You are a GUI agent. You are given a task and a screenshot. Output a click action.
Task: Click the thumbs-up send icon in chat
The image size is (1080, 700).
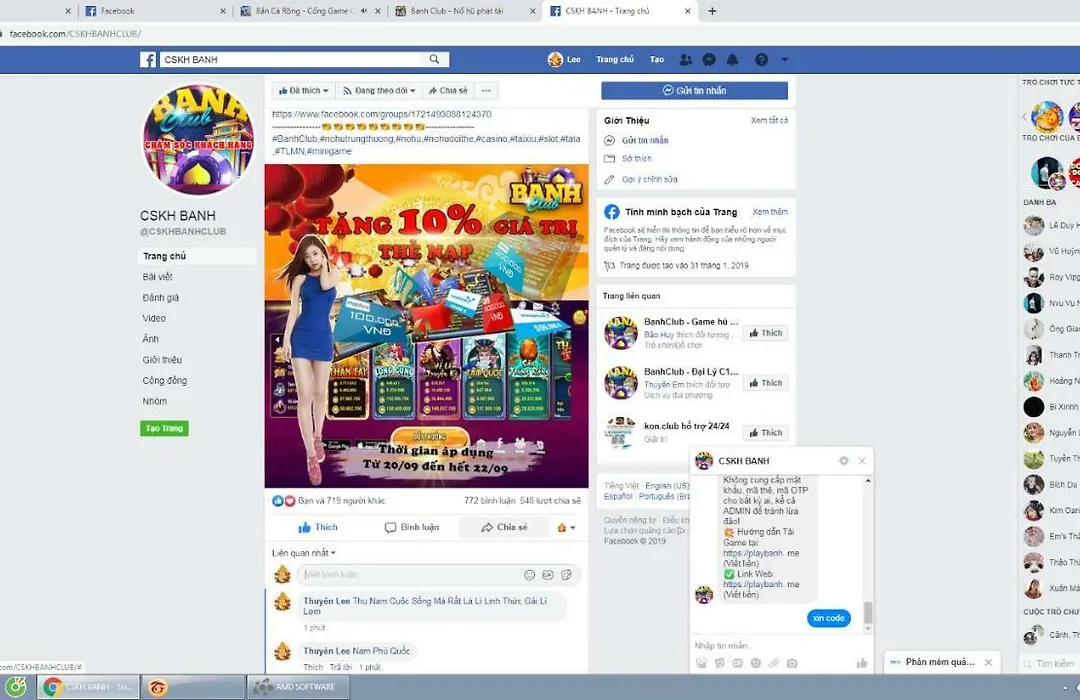(x=862, y=663)
